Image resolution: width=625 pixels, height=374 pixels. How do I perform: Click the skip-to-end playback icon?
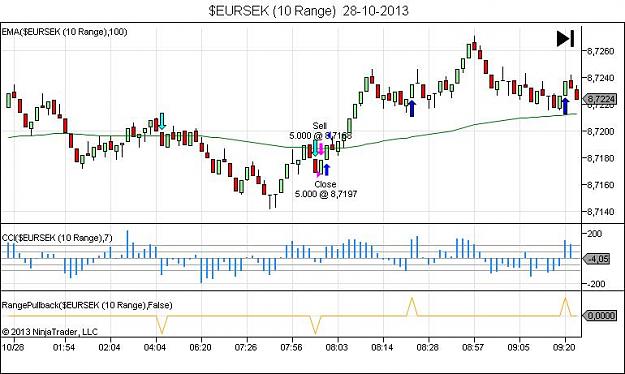pos(566,39)
